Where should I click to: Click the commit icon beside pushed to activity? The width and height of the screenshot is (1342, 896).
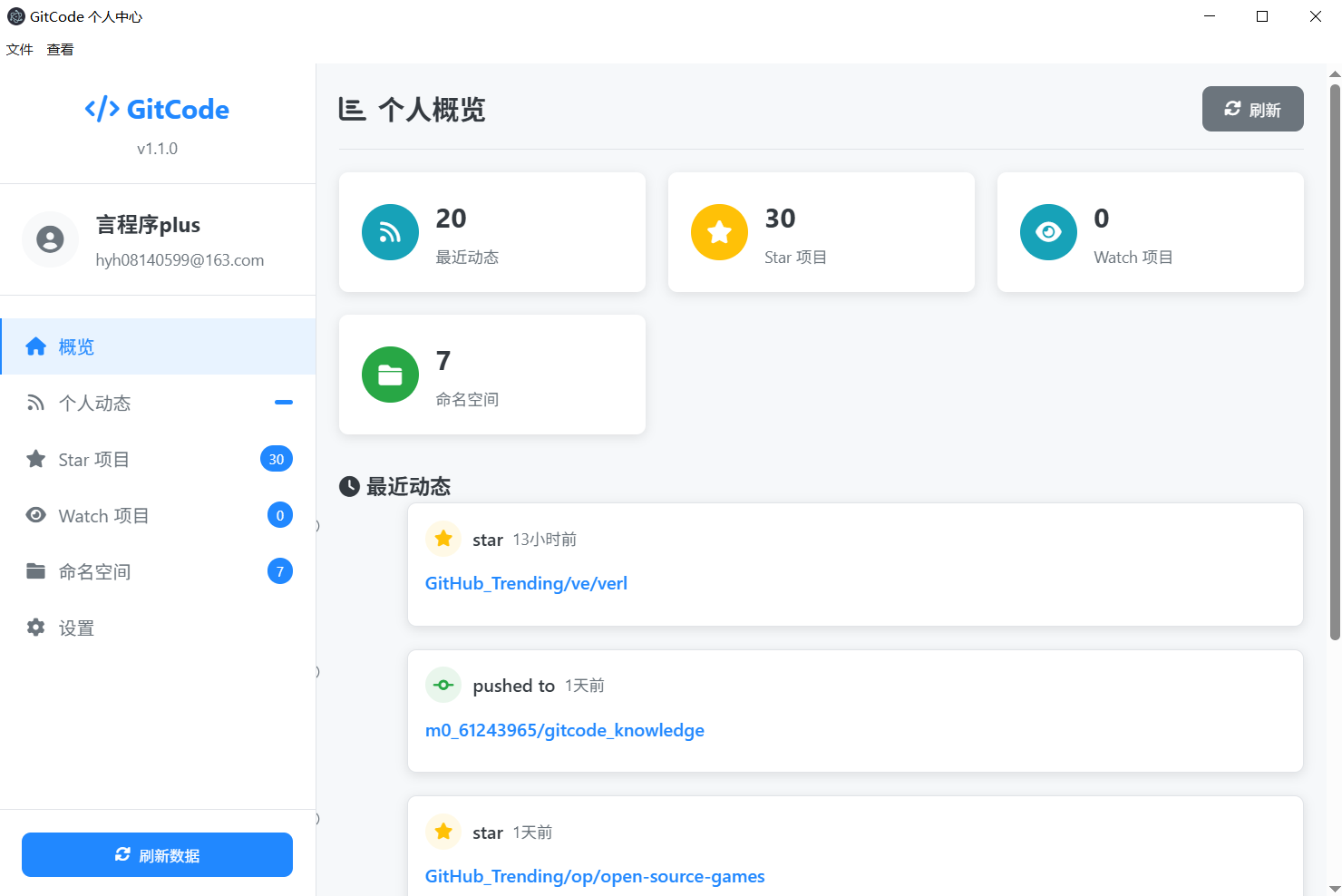coord(443,685)
